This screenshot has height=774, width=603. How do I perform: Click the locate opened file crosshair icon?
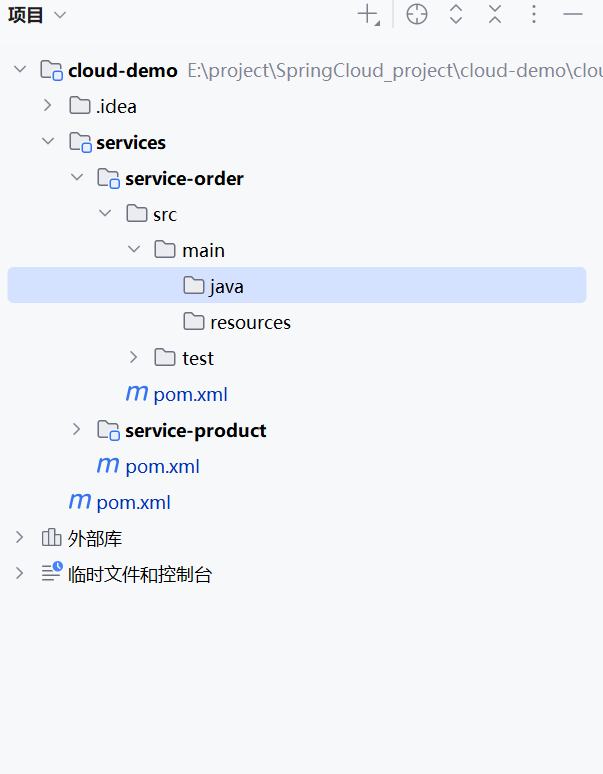tap(417, 15)
